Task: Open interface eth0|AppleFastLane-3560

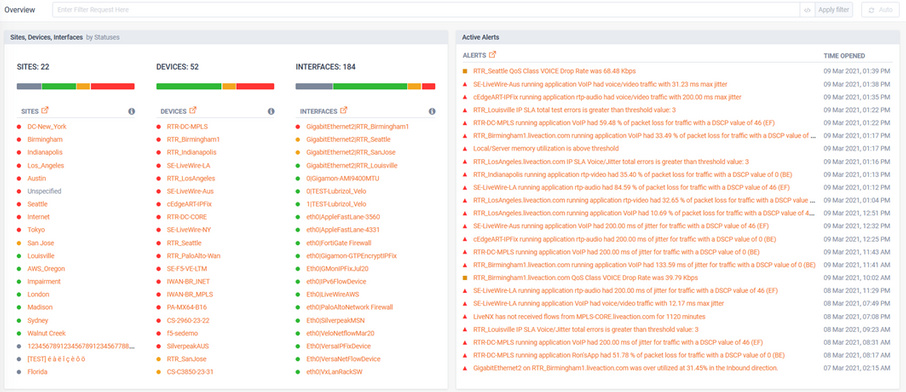Action: [x=343, y=217]
